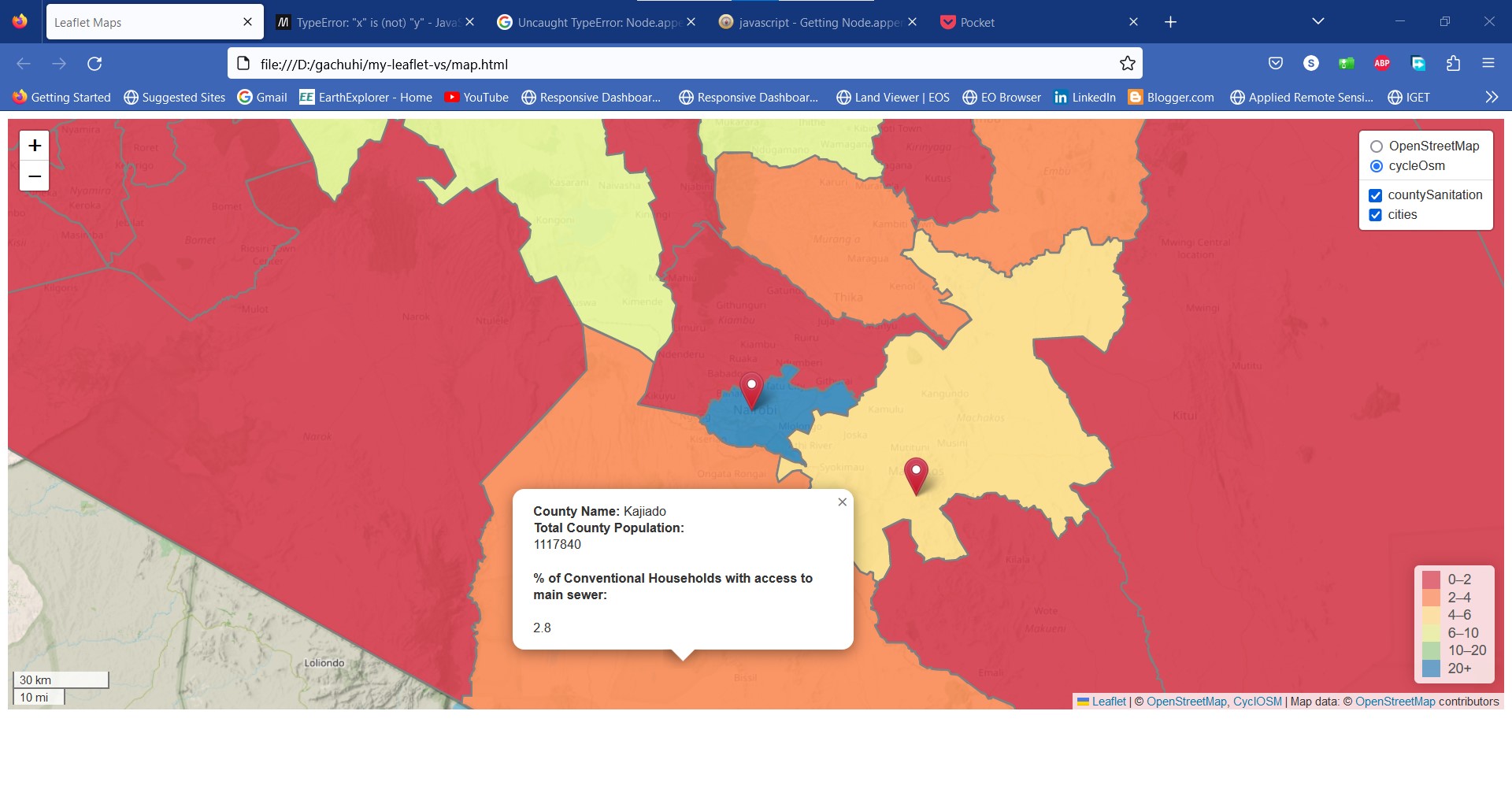Open the EarthExplorer - Home bookmark
The image size is (1512, 811).
pos(366,98)
